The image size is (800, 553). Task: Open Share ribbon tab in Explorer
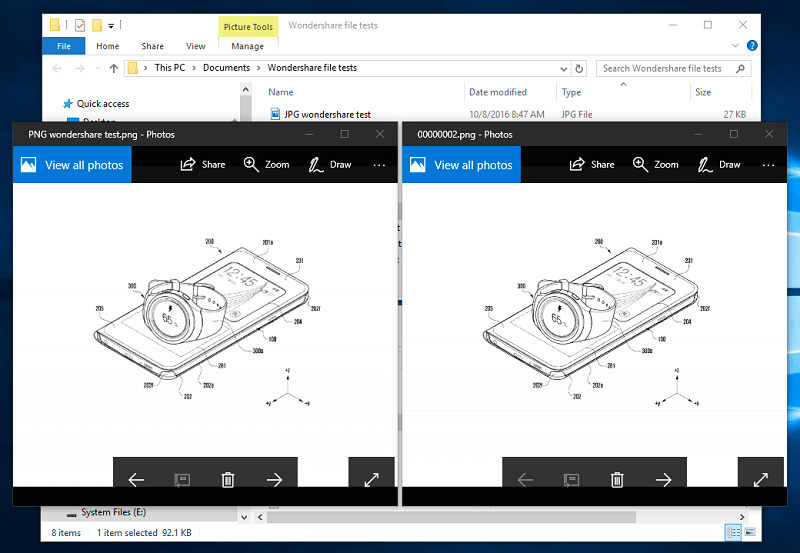pyautogui.click(x=153, y=46)
